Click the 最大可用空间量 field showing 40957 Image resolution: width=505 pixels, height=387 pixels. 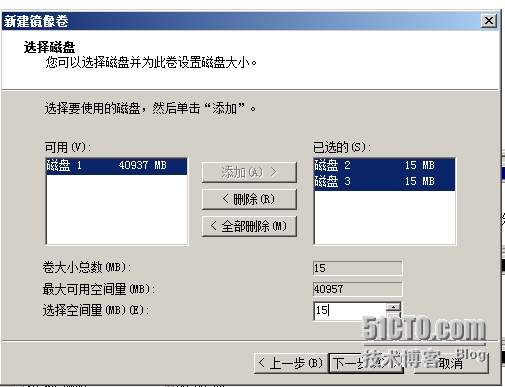358,289
